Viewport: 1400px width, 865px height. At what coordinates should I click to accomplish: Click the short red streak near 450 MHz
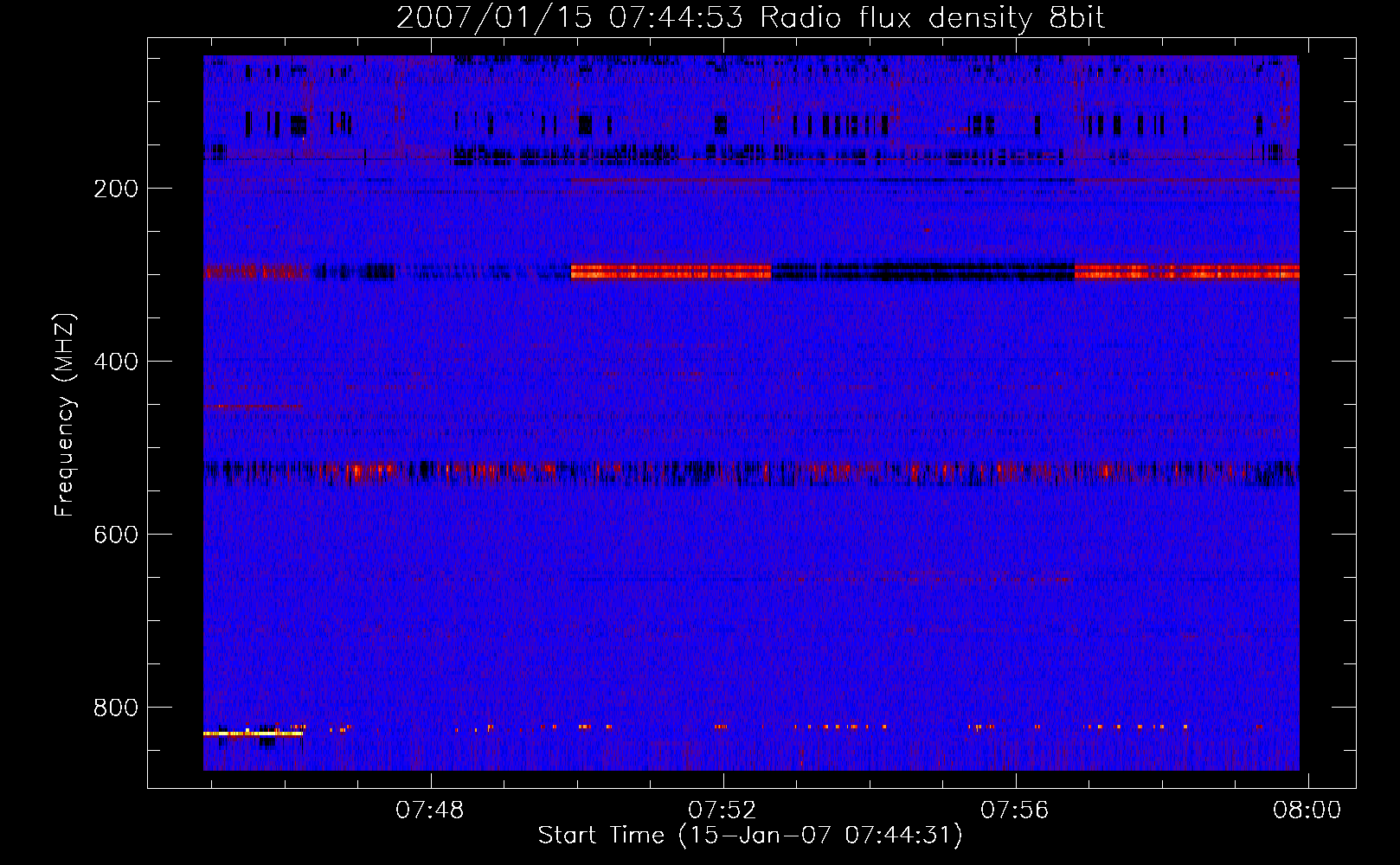point(252,406)
